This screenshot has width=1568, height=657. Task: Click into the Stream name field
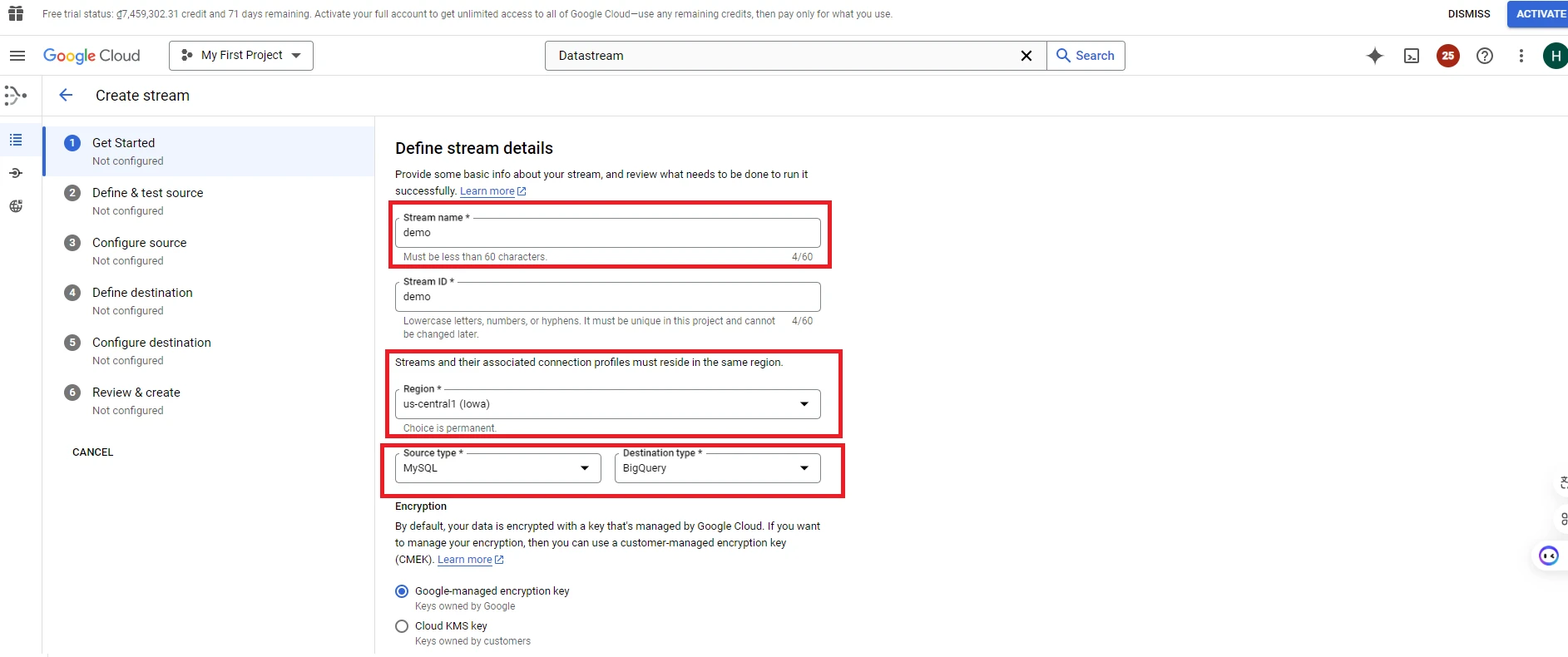pos(607,233)
